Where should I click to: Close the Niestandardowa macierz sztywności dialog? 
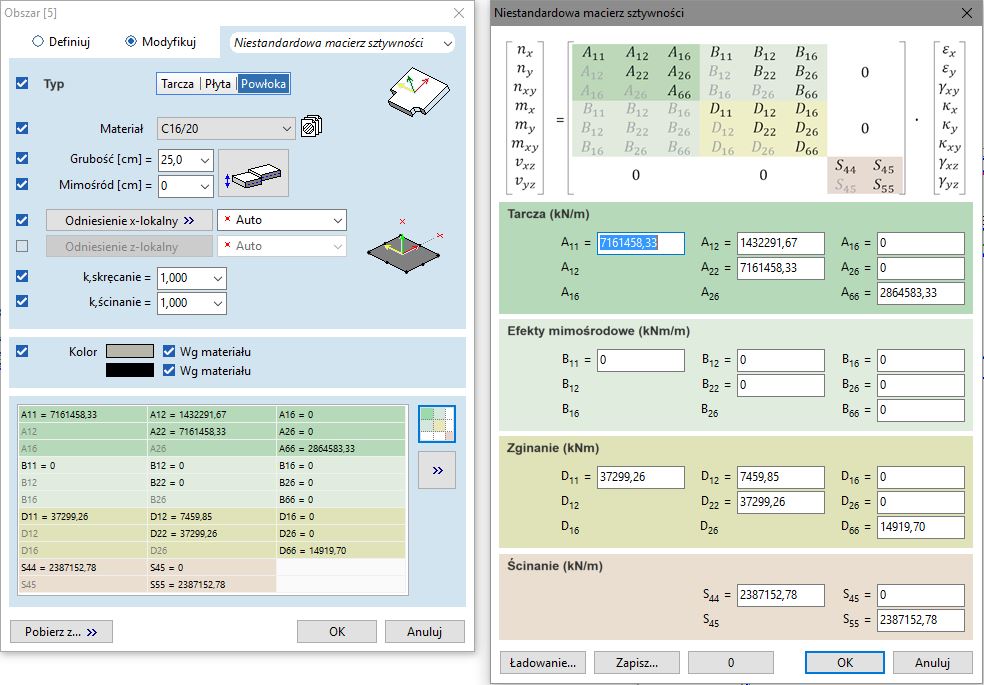pos(966,13)
